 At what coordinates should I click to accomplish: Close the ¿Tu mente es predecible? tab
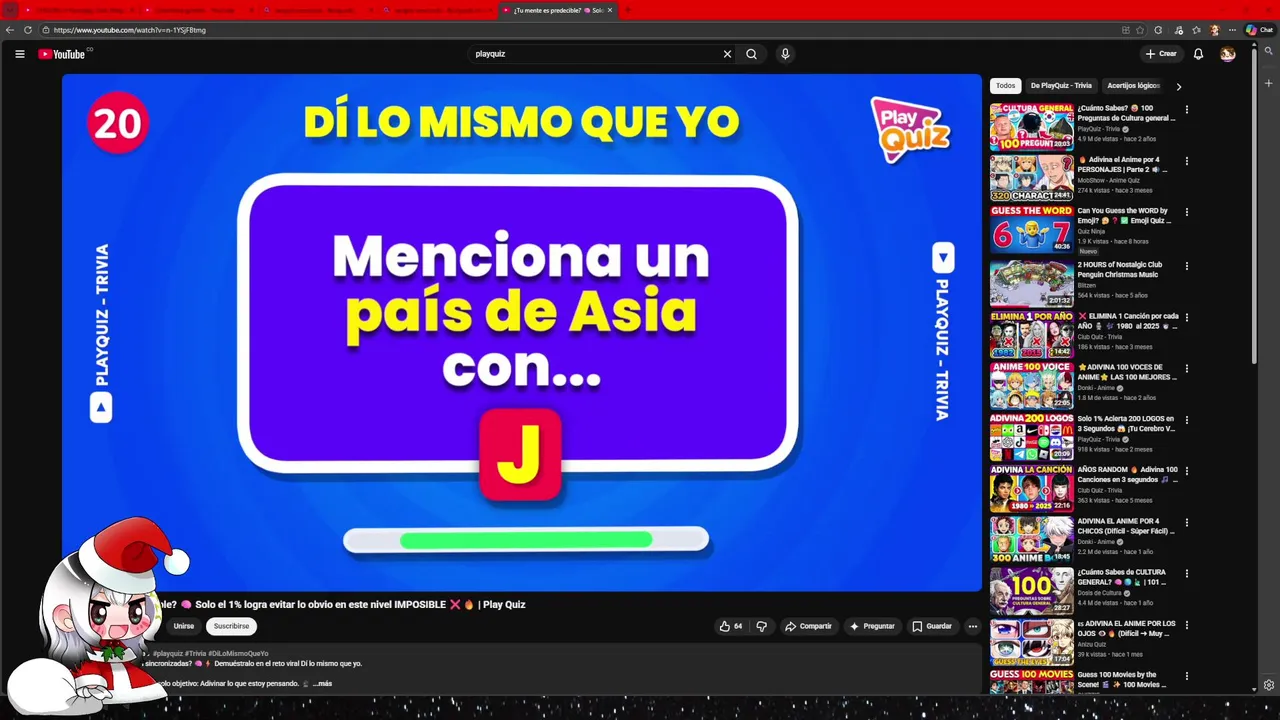[x=609, y=10]
